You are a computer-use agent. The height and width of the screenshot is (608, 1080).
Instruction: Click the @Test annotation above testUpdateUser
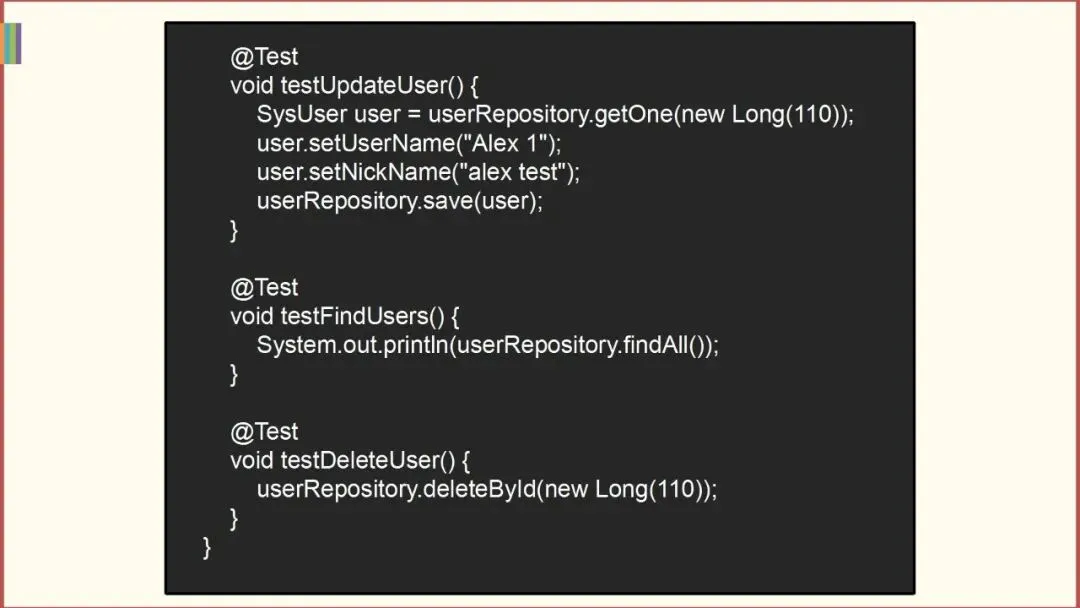click(x=264, y=57)
